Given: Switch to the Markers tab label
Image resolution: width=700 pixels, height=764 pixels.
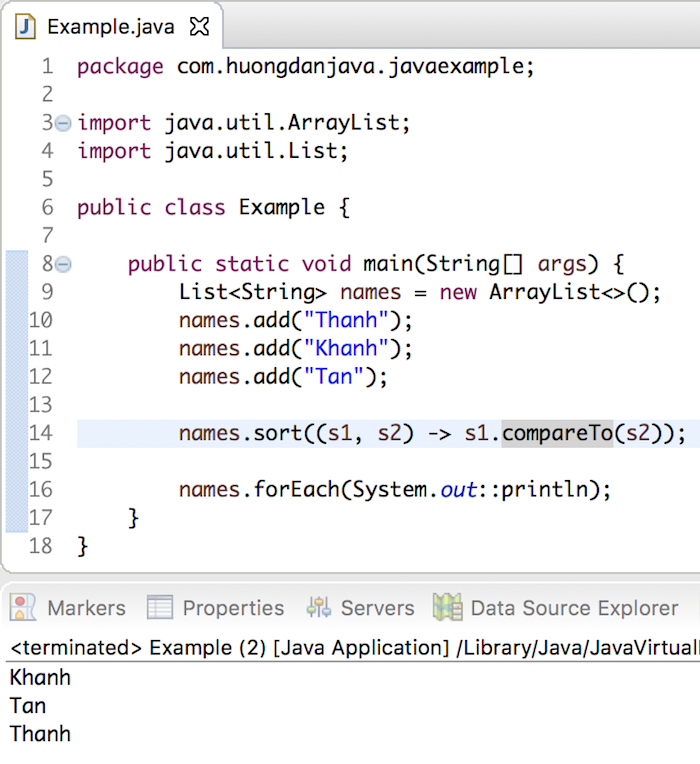Looking at the screenshot, I should click(x=86, y=608).
